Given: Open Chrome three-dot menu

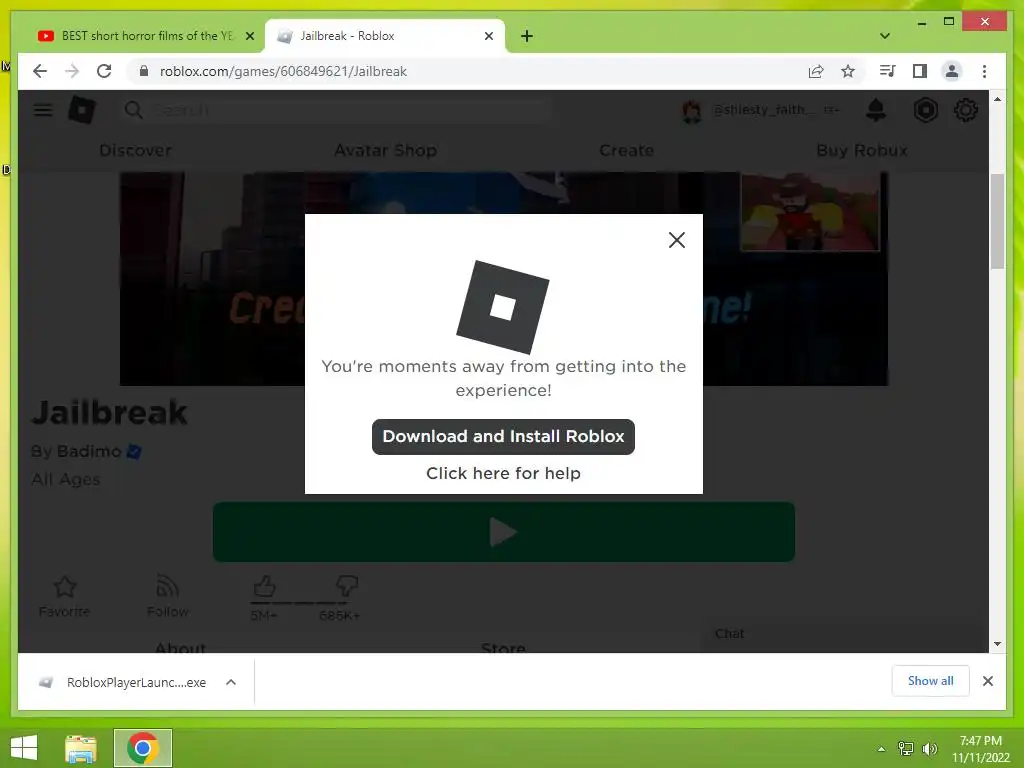Looking at the screenshot, I should [x=984, y=71].
